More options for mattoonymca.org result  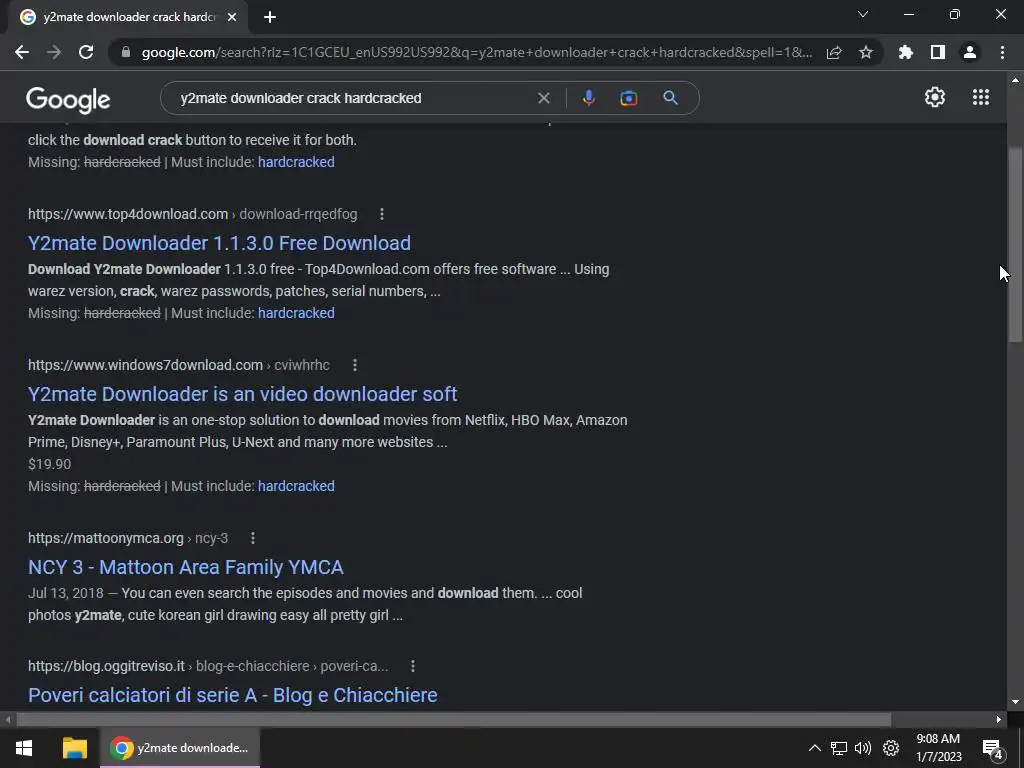coord(253,538)
